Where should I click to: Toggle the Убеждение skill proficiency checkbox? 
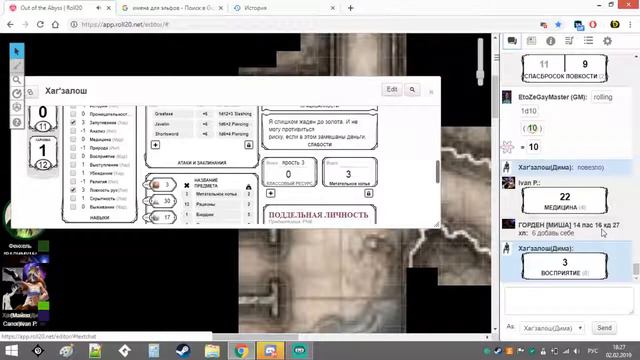(x=73, y=173)
